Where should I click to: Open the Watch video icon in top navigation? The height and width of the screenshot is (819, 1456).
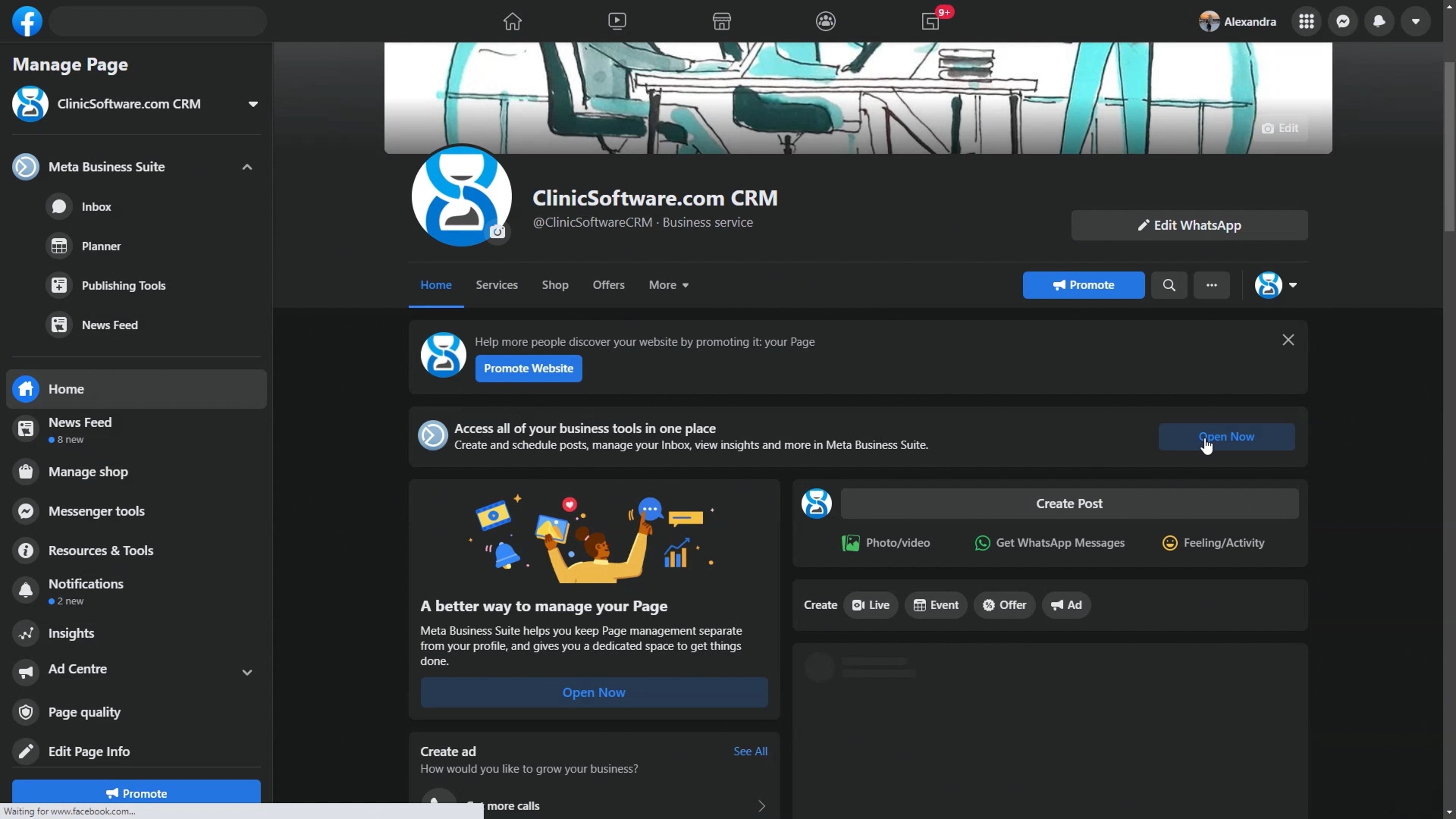[x=617, y=21]
